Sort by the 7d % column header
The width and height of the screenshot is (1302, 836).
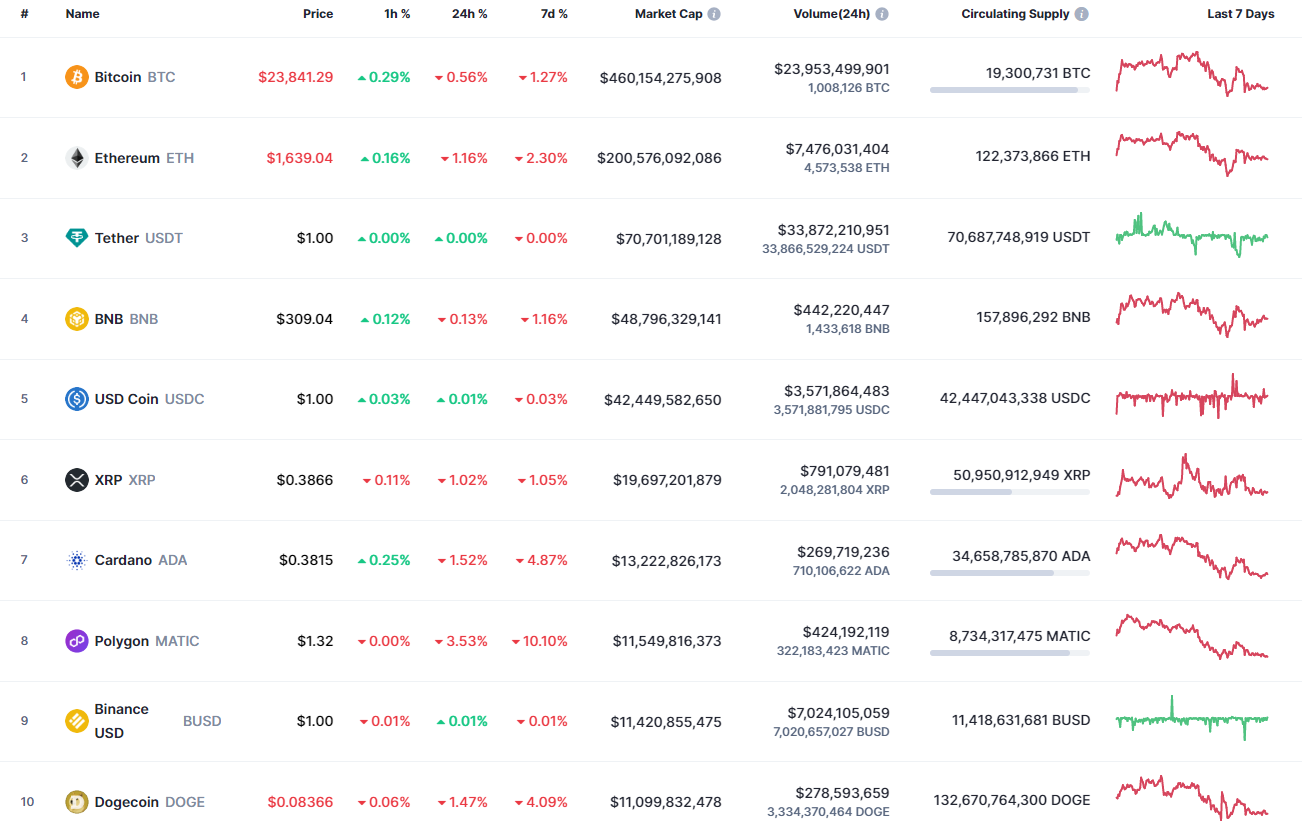pos(554,14)
